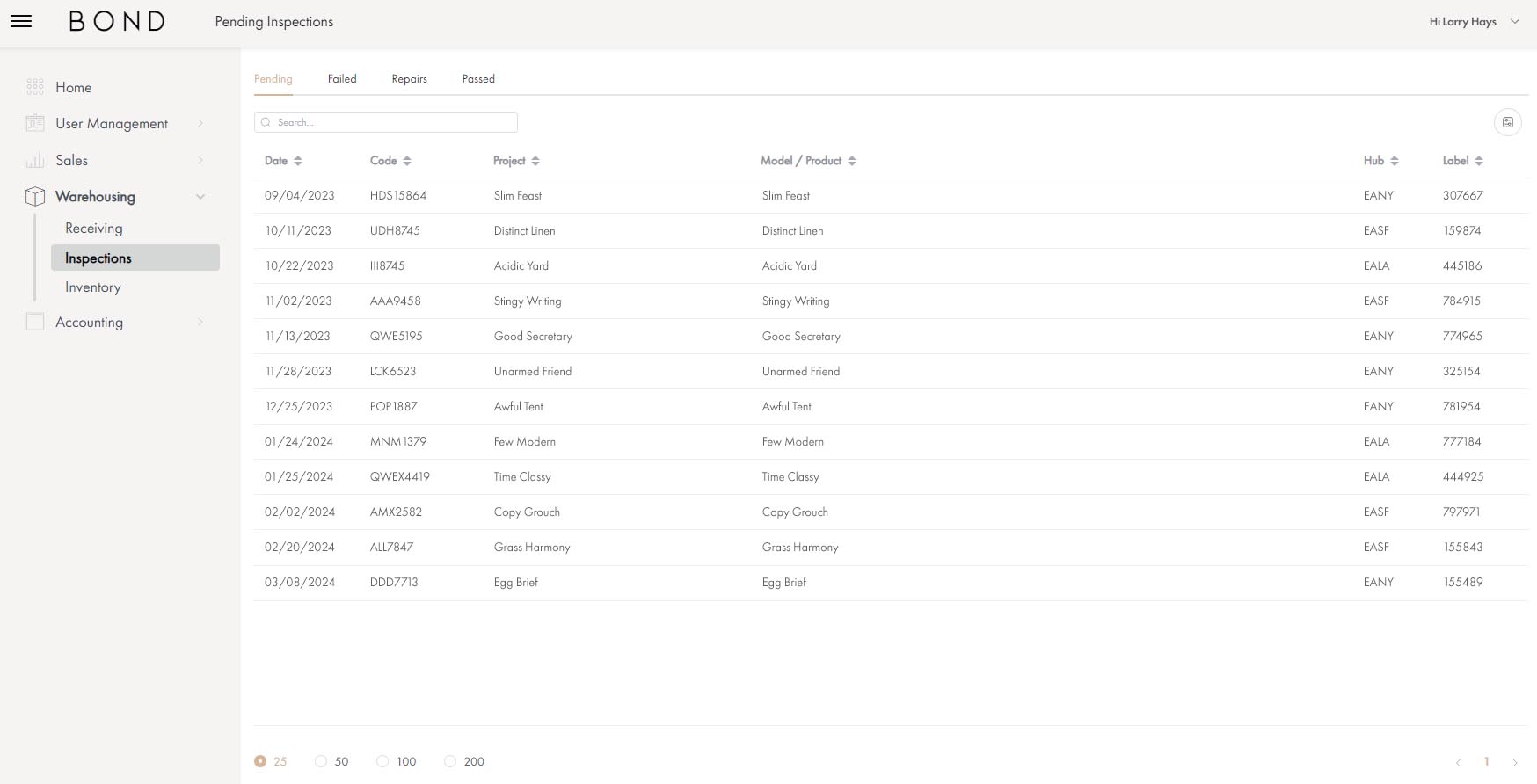
Task: Sort table by Date column arrows
Action: (x=298, y=161)
